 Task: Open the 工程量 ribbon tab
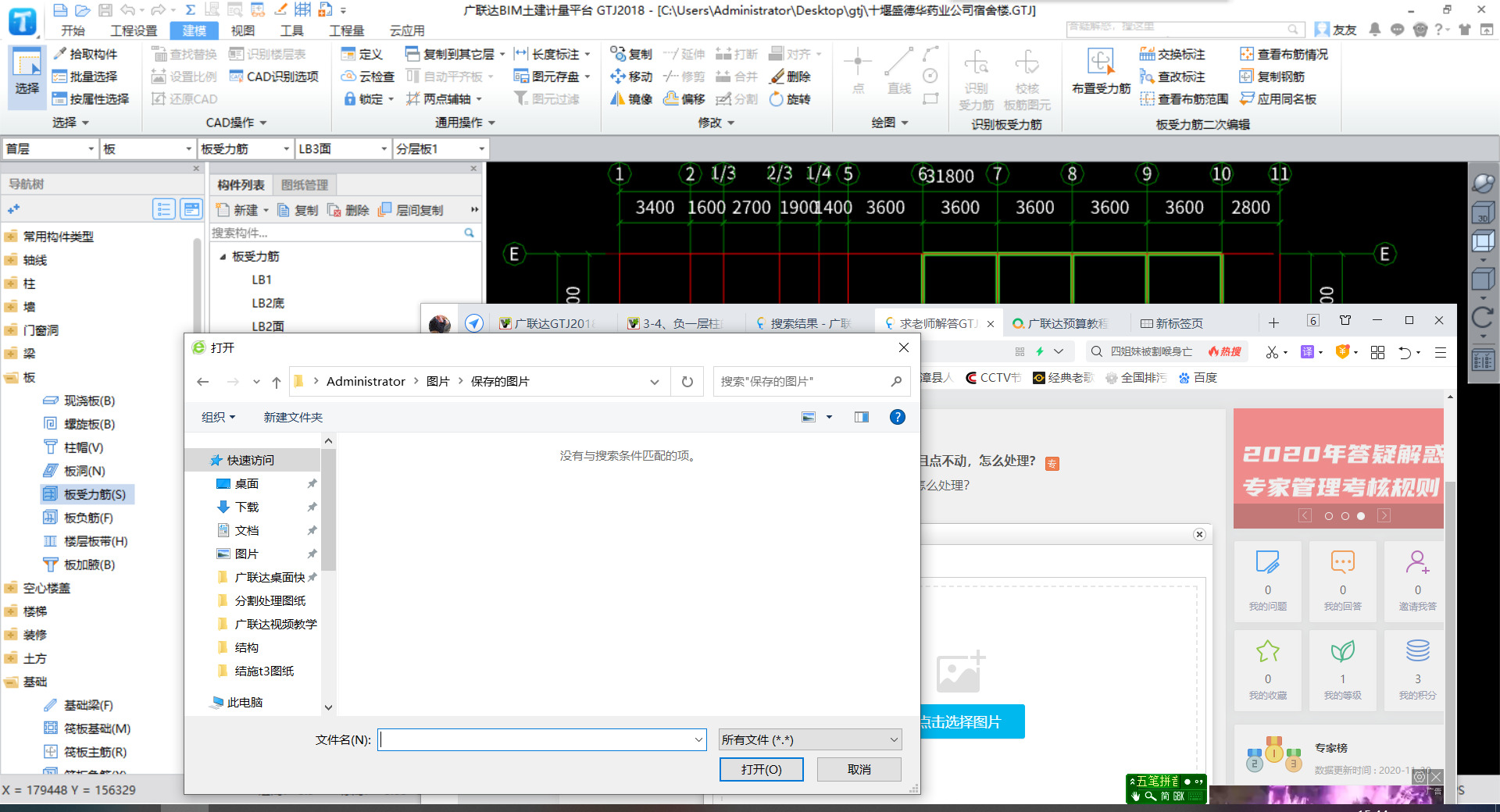[x=346, y=30]
